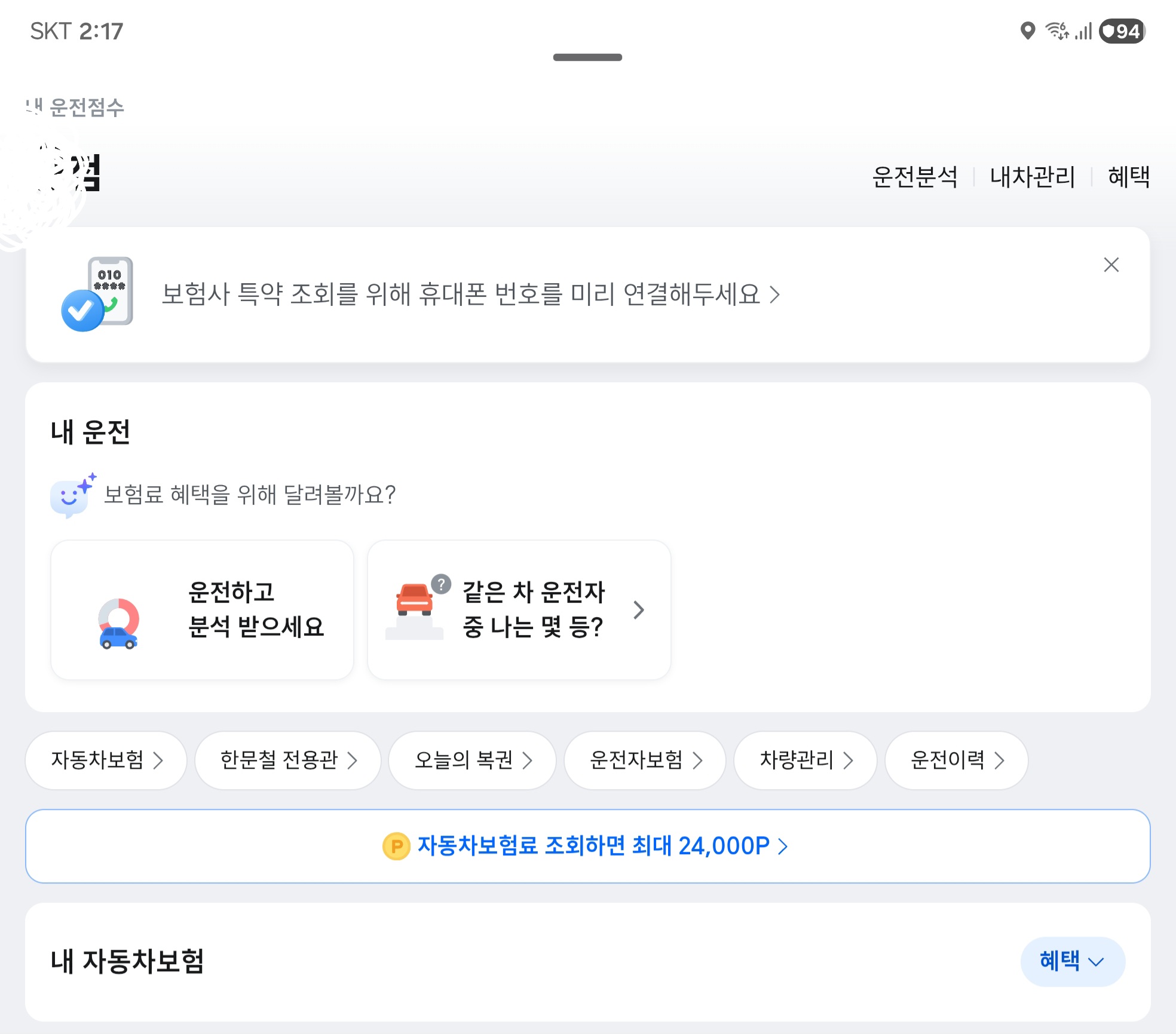This screenshot has height=1034, width=1176.
Task: Click the 운전하고 분석 받으세요 card
Action: pyautogui.click(x=202, y=610)
